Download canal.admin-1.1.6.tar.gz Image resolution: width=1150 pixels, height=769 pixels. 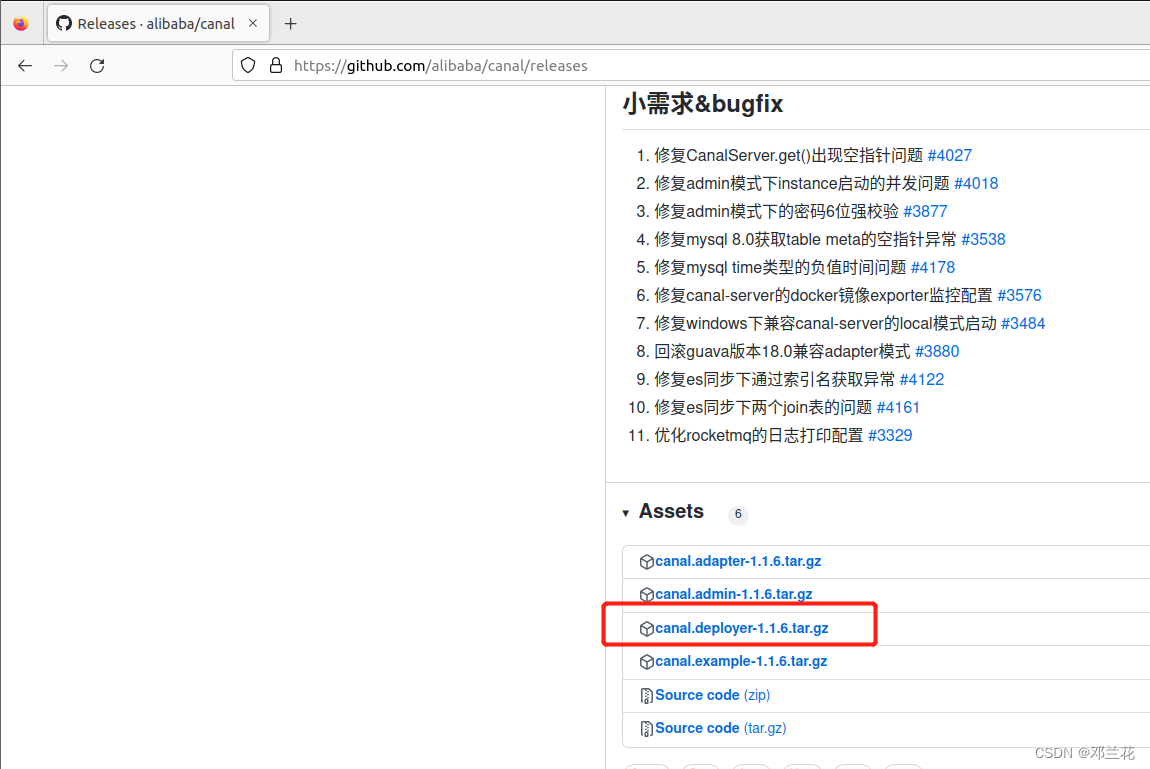[733, 595]
